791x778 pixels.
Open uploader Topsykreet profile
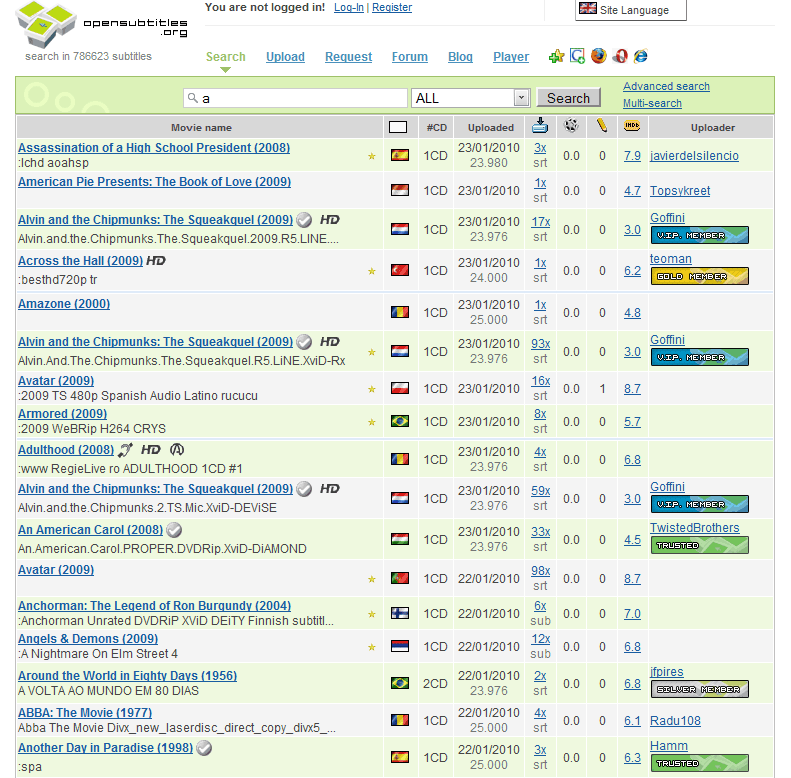[680, 191]
